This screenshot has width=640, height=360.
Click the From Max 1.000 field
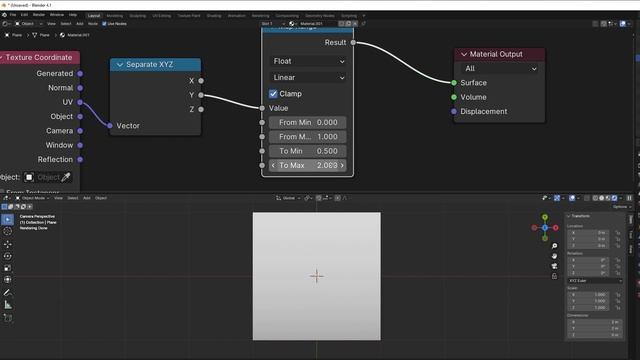coord(308,137)
